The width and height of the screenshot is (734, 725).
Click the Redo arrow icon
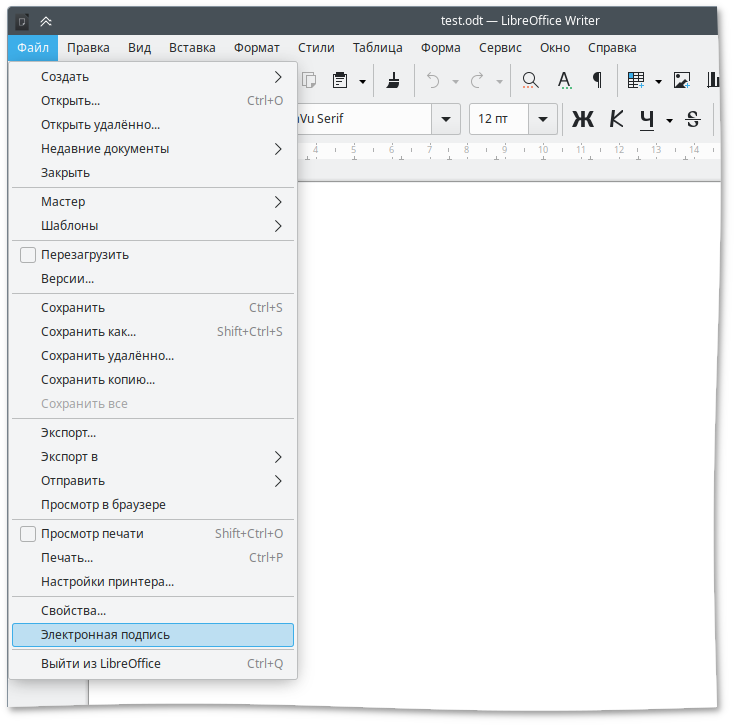pos(477,81)
